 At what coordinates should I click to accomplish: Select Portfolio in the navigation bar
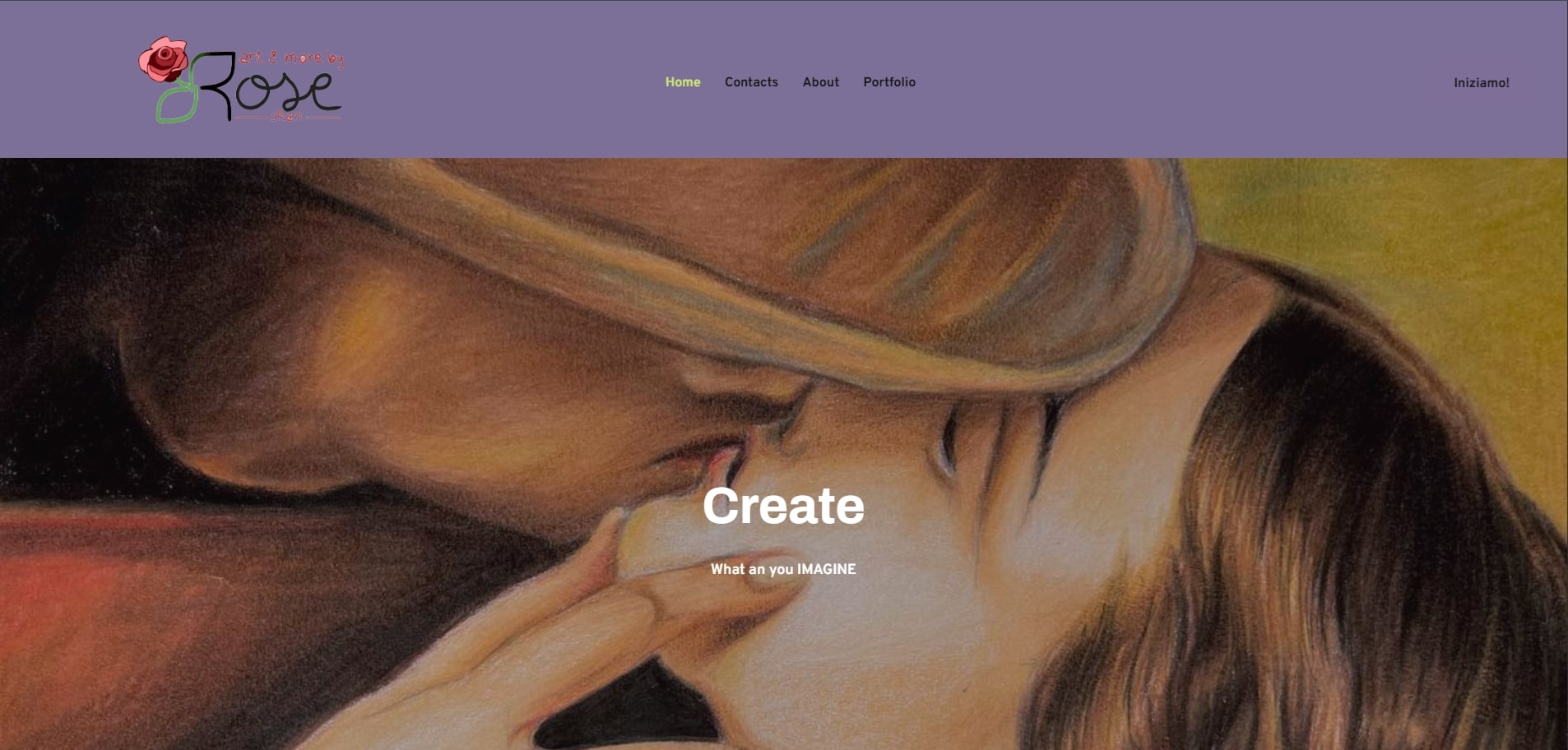(x=889, y=82)
